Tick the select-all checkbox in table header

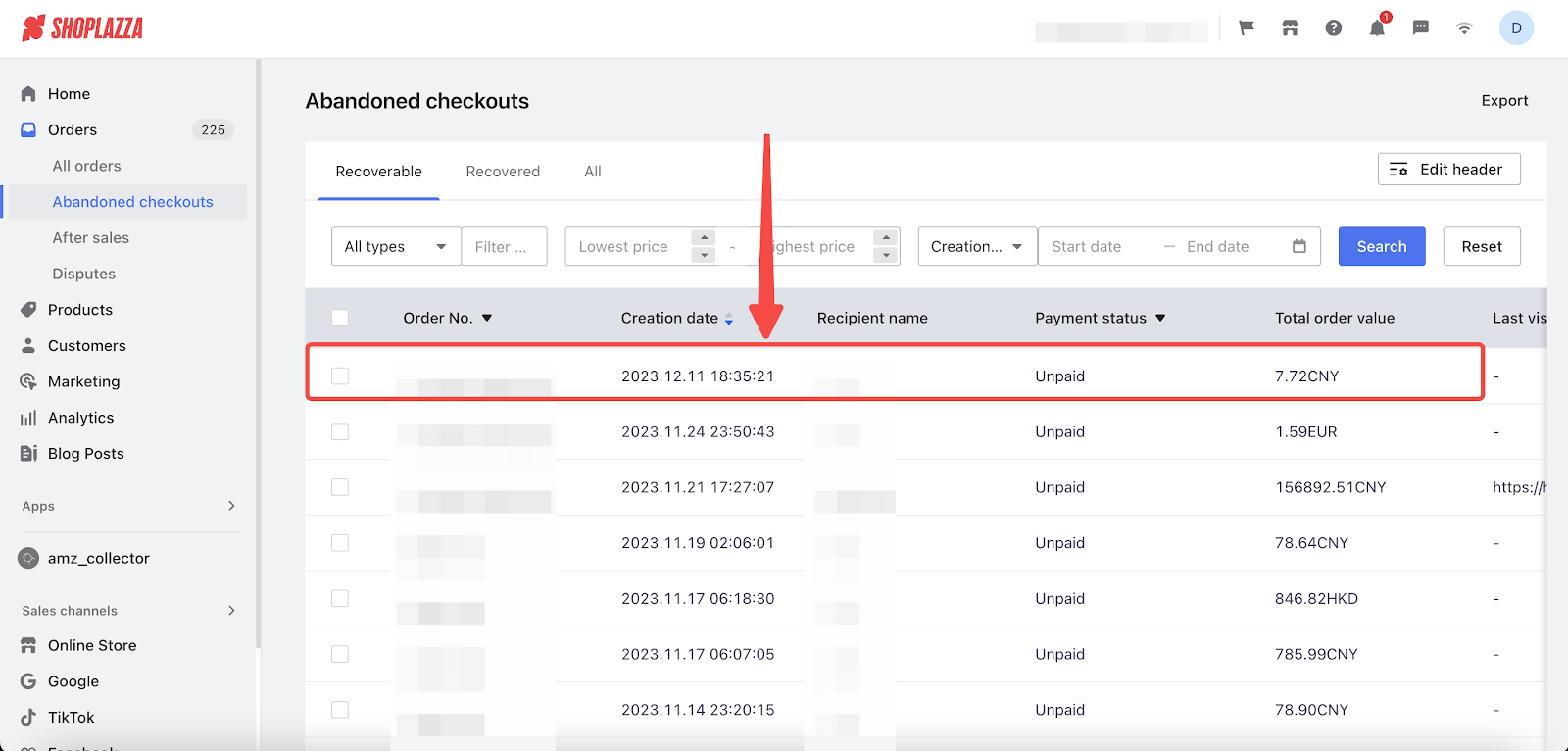tap(340, 318)
